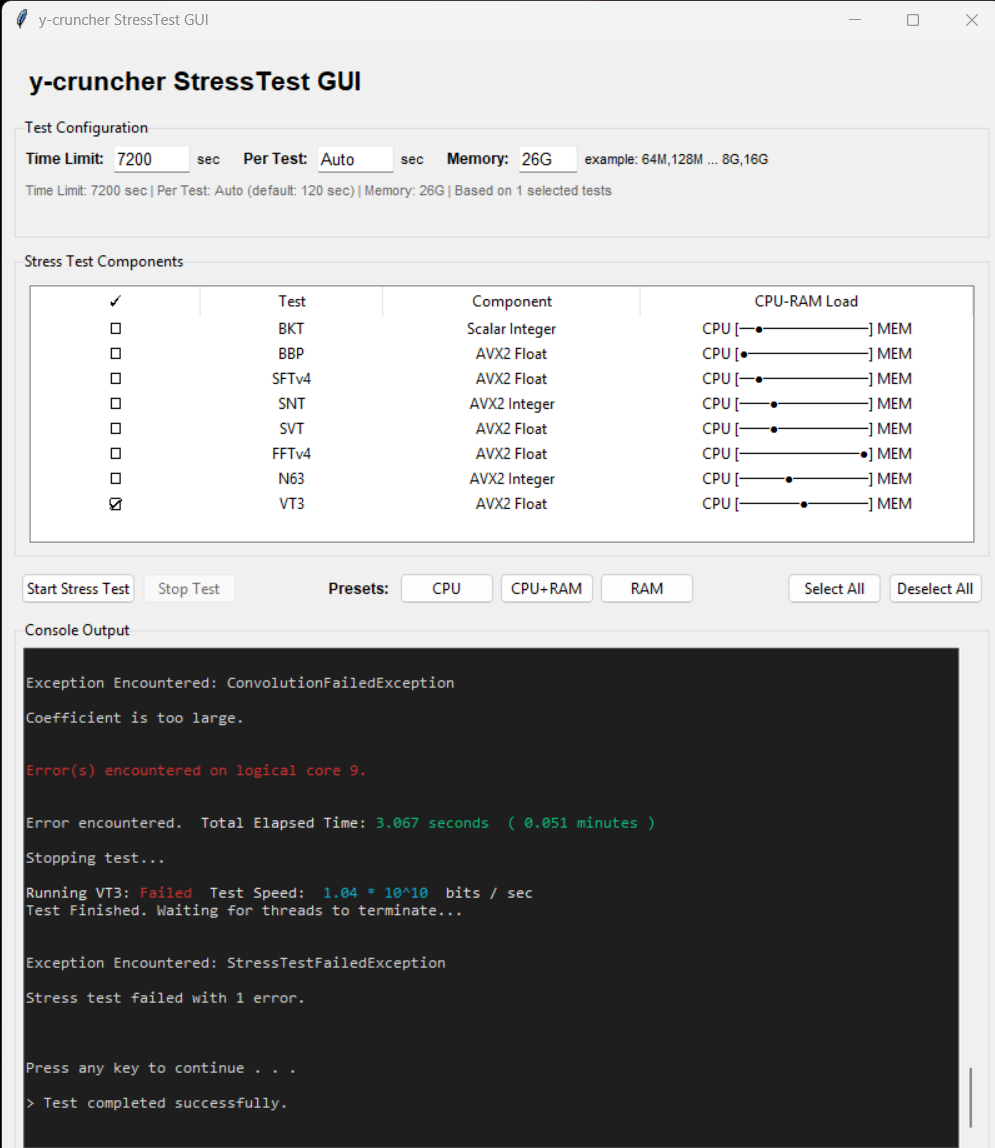Click 'Press any key to continue' line
The width and height of the screenshot is (995, 1148).
(x=160, y=1067)
